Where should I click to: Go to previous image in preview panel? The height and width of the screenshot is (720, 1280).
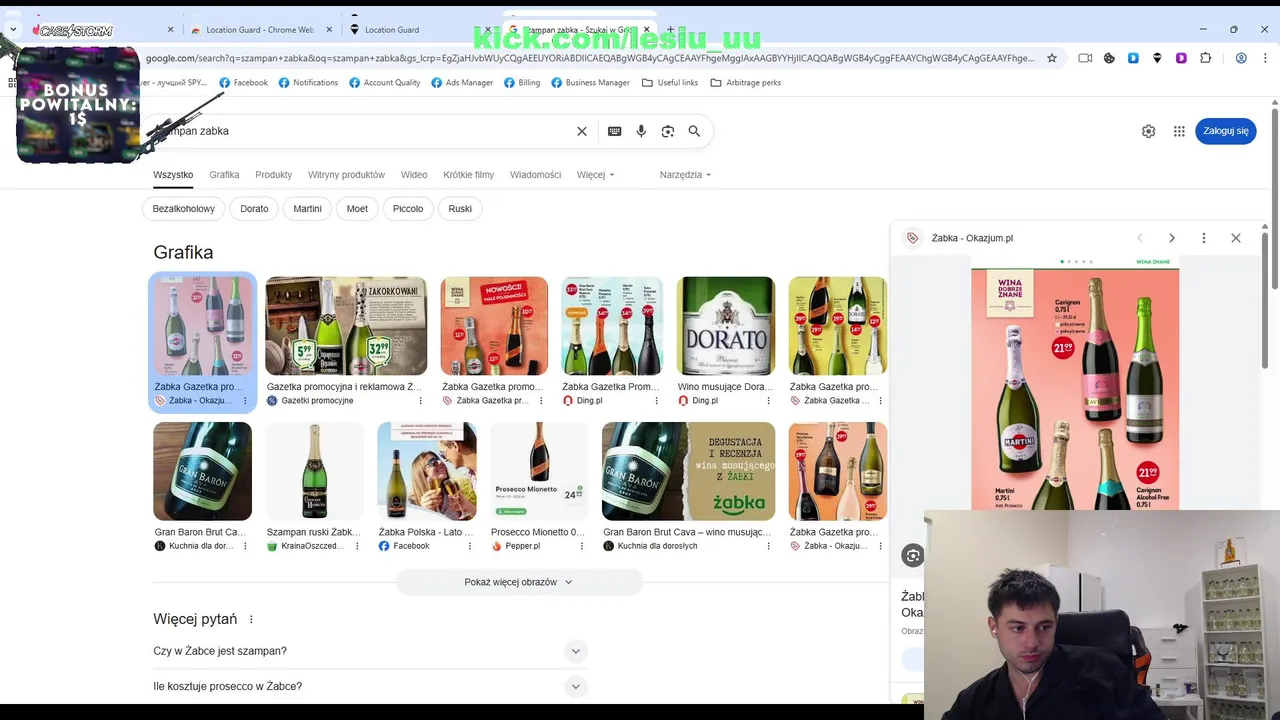click(1140, 238)
